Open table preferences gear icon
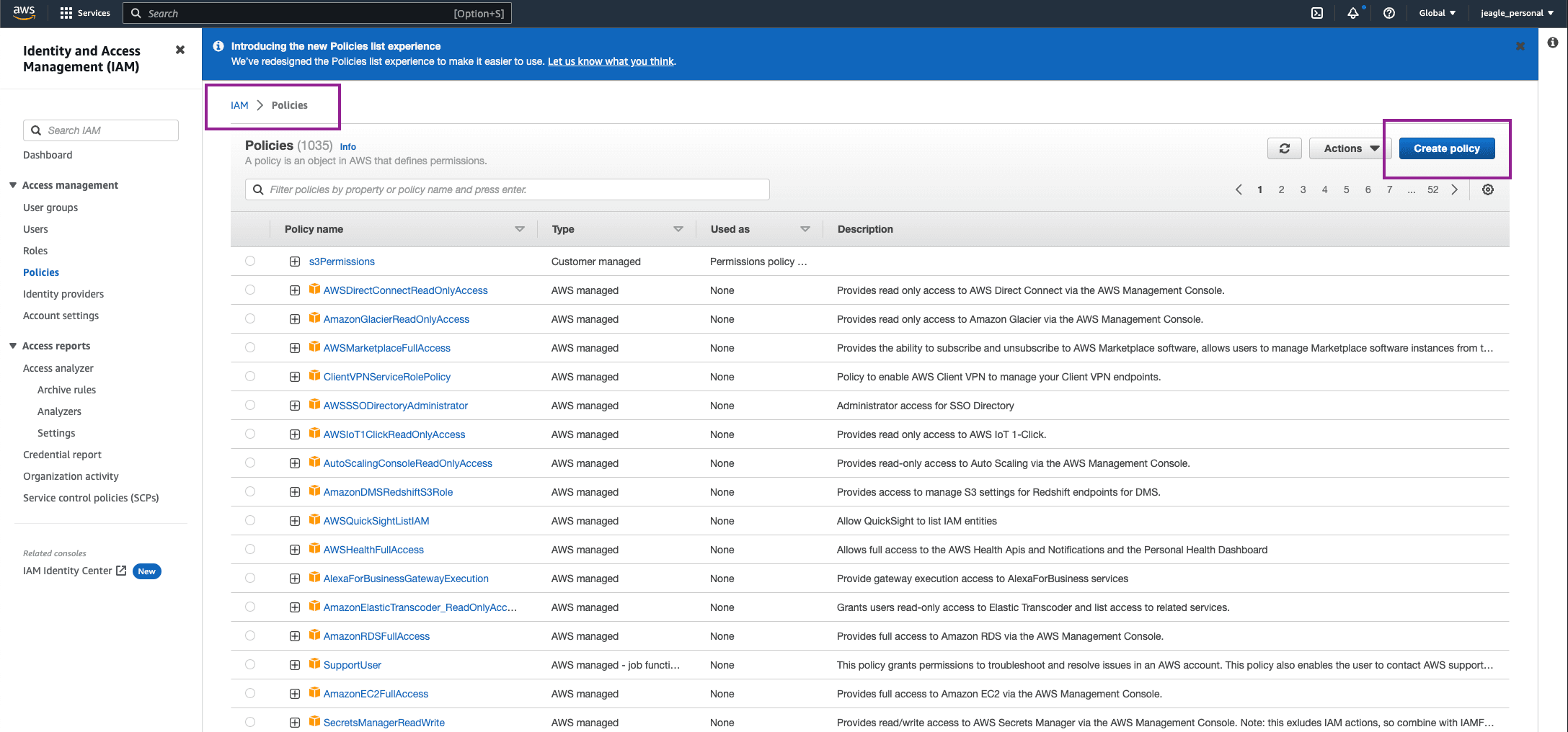The width and height of the screenshot is (1568, 732). click(x=1487, y=189)
